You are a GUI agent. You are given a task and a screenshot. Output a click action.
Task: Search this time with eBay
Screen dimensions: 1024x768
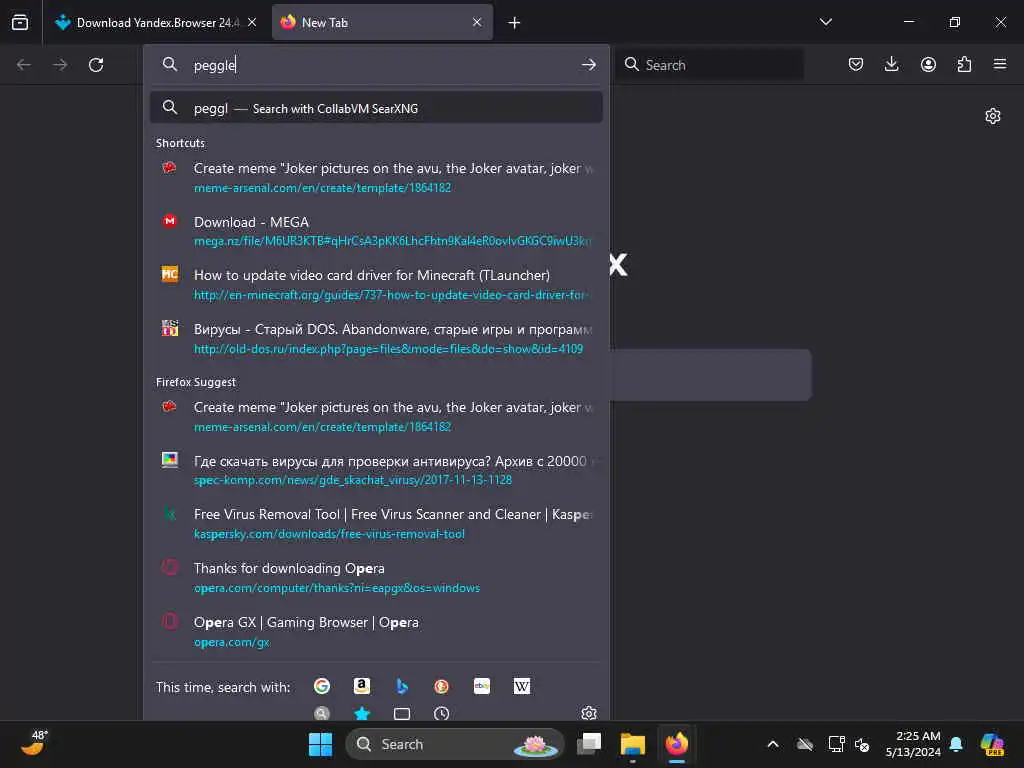482,686
